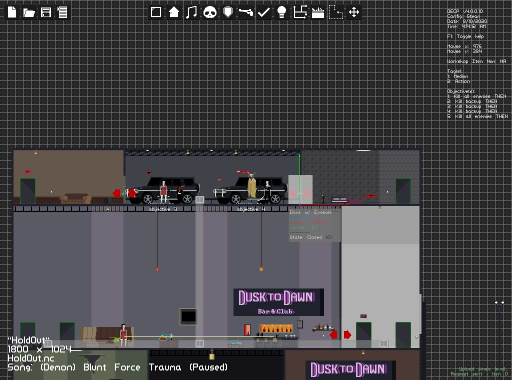This screenshot has width=512, height=380.
Task: Select the large Dusk to Dawn neon sign
Action: coord(279,302)
